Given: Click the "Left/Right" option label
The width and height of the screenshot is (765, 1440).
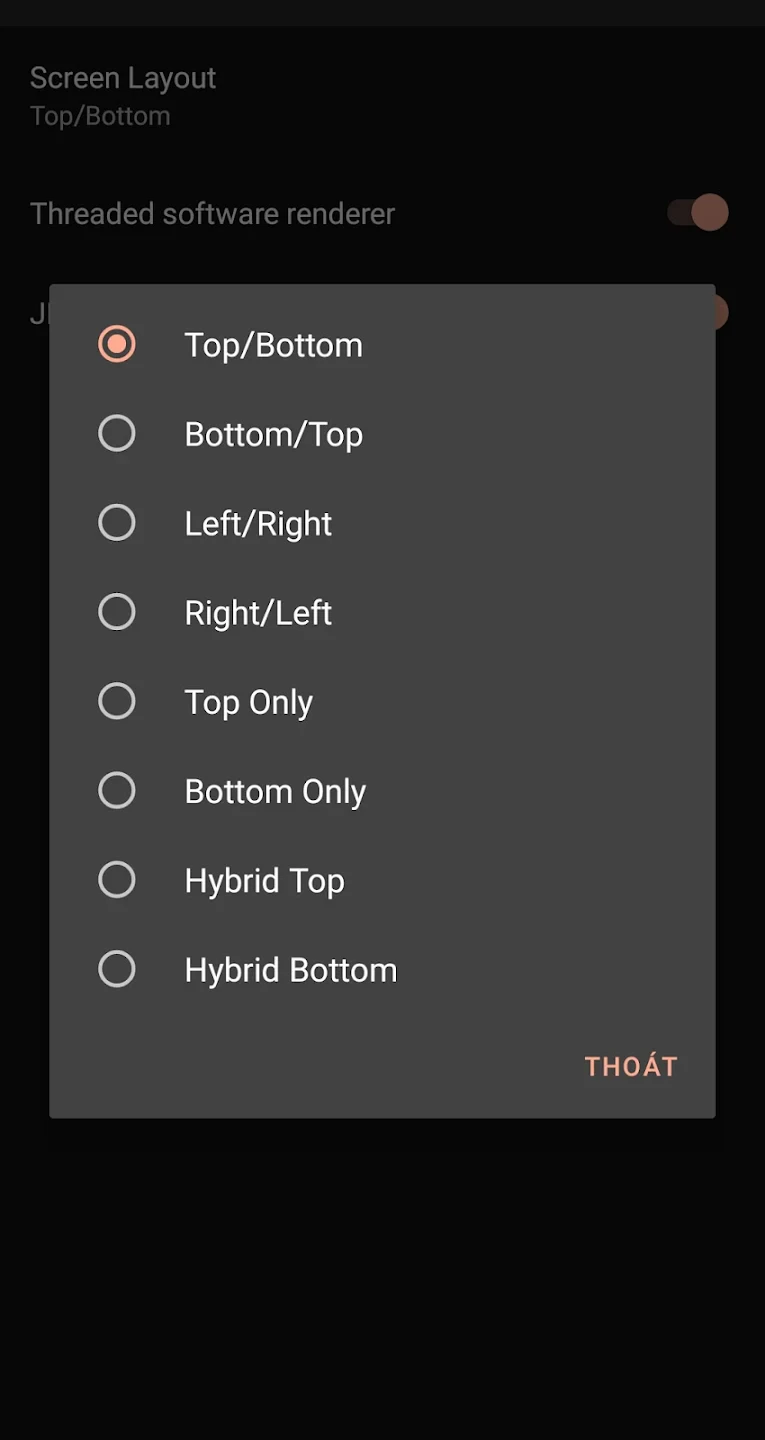Looking at the screenshot, I should pos(258,524).
